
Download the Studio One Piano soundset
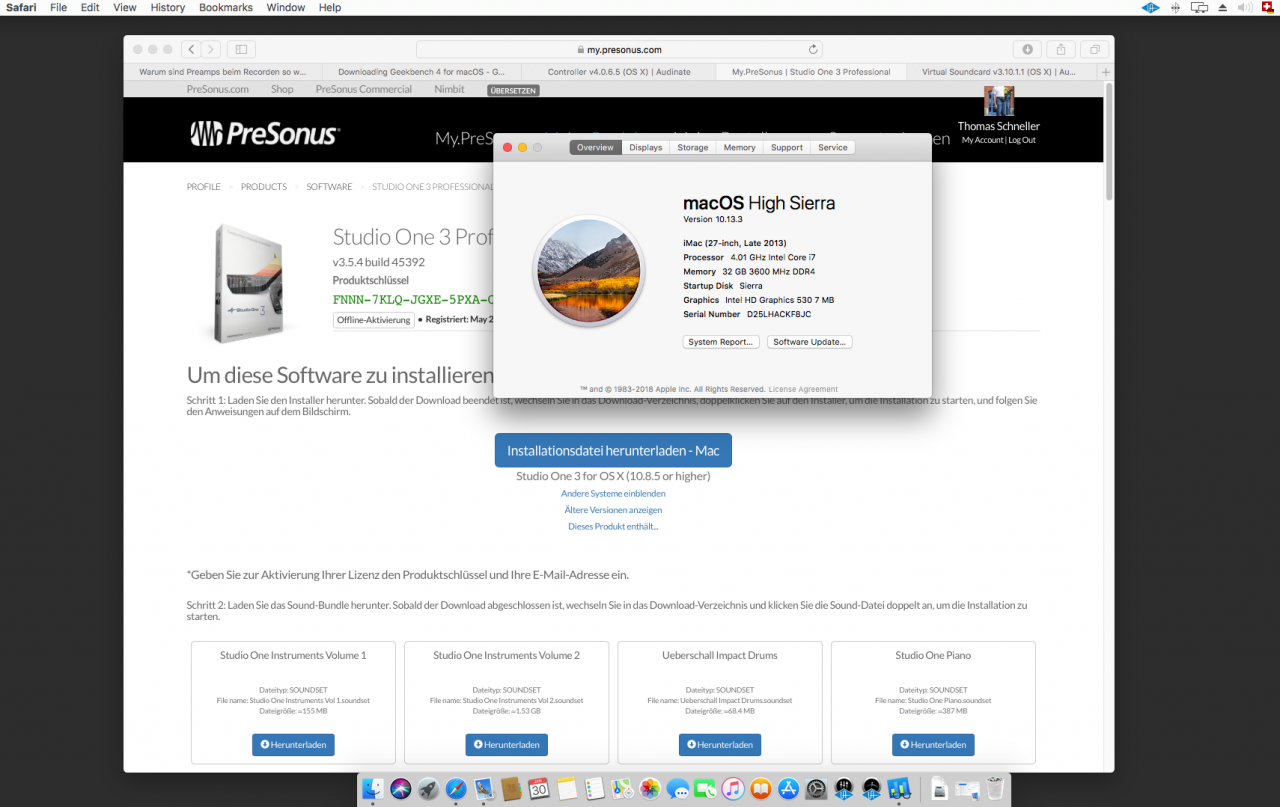[x=933, y=744]
